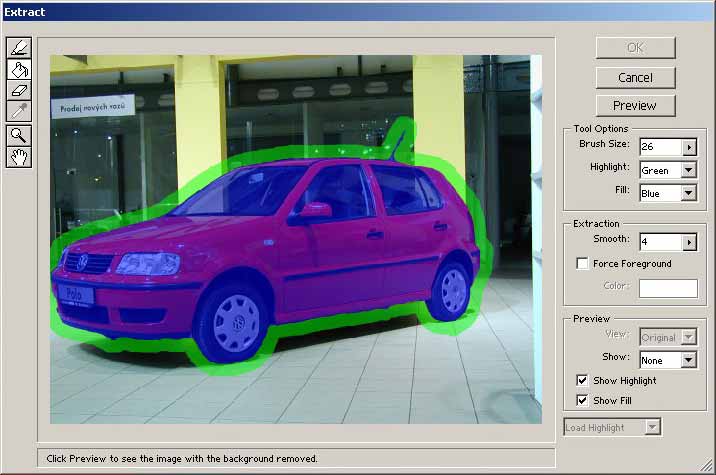Click the 'Smooth:' label
Viewport: 716px width, 475px height.
click(x=611, y=239)
